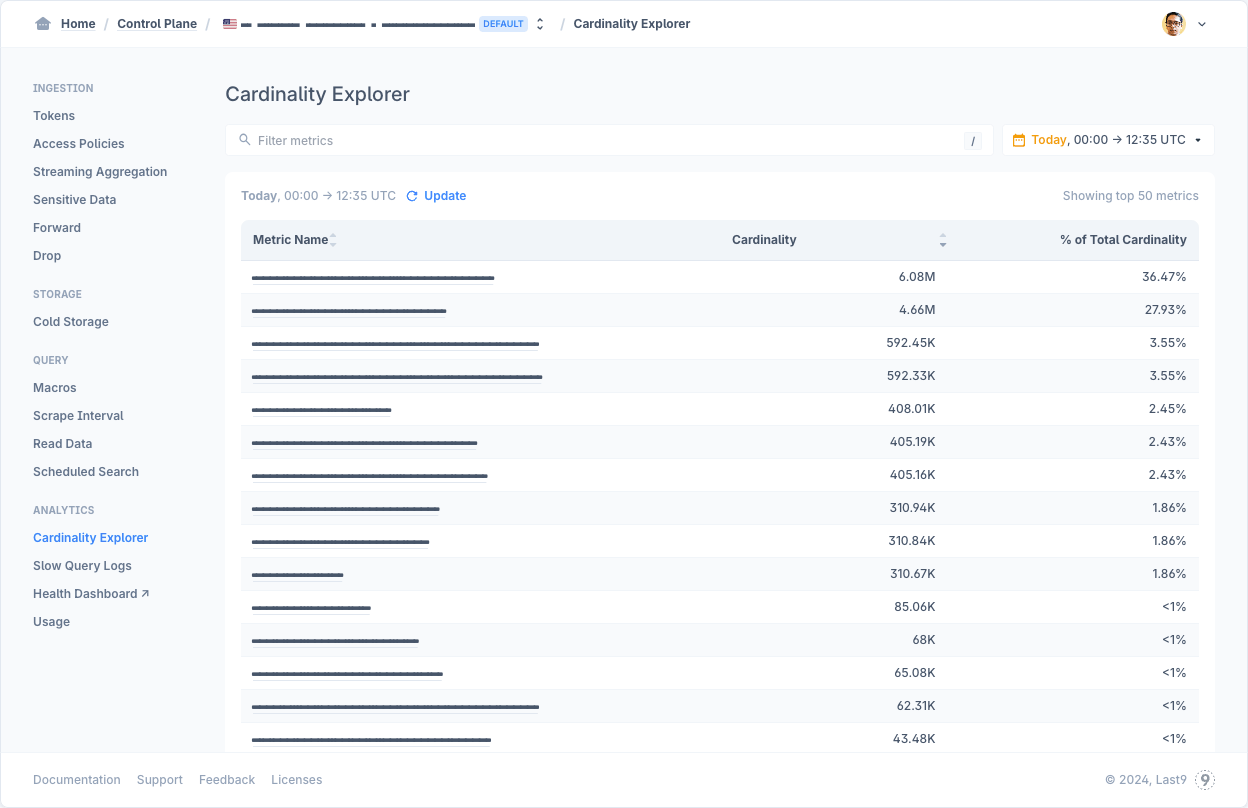Open the Documentation footer link

(x=76, y=779)
